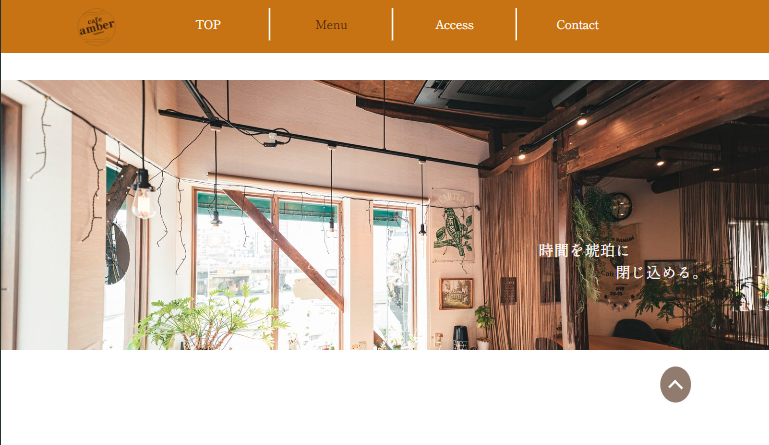Click the green bird poster in photo

pyautogui.click(x=453, y=226)
